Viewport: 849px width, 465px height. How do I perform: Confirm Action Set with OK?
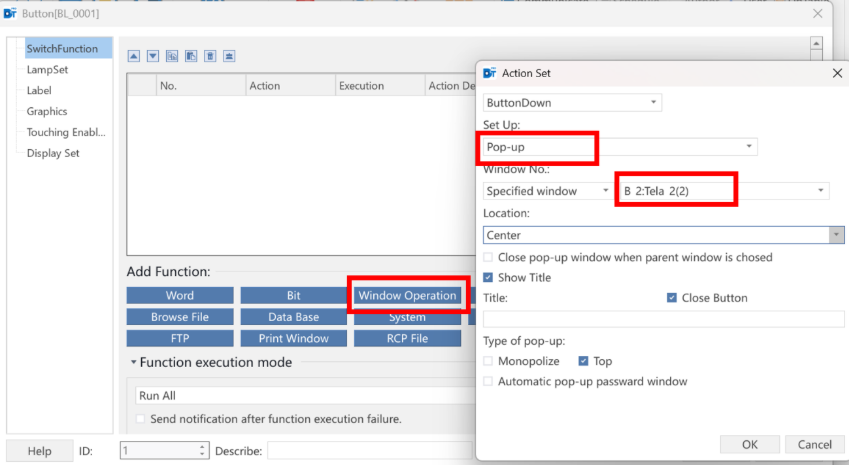(x=749, y=444)
